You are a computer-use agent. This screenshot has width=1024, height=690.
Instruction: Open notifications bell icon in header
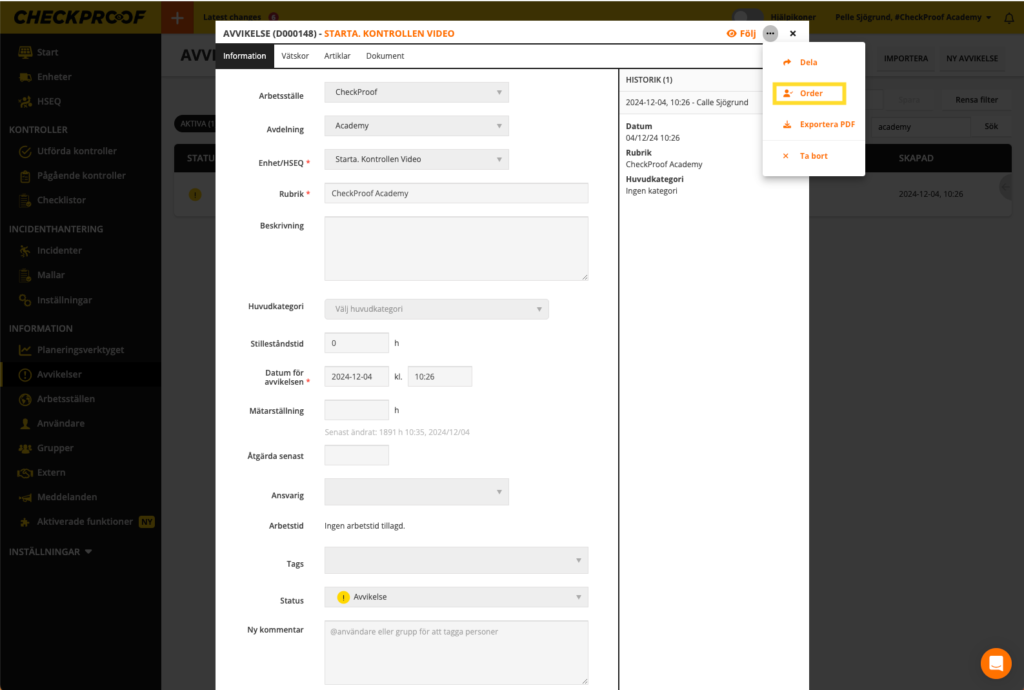pyautogui.click(x=1008, y=17)
